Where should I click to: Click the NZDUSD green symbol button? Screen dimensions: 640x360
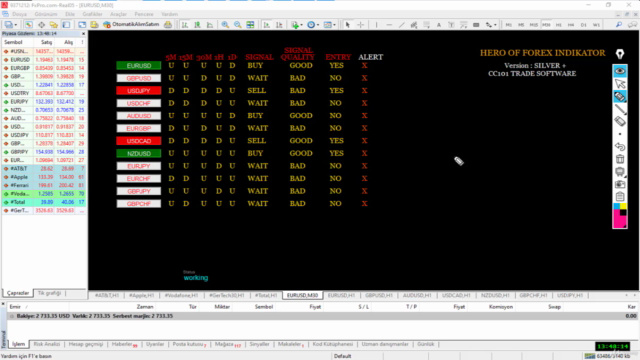[139, 153]
